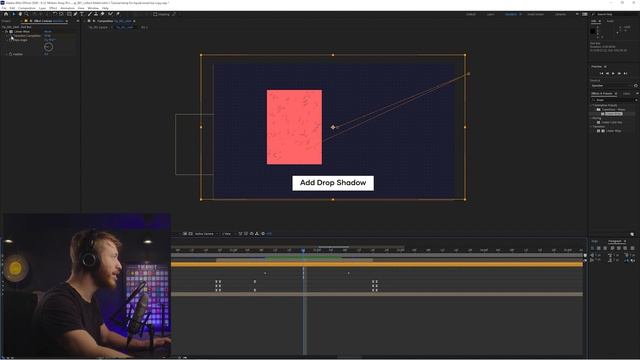The image size is (640, 360).
Task: Click the timeline playhead marker
Action: [x=303, y=250]
